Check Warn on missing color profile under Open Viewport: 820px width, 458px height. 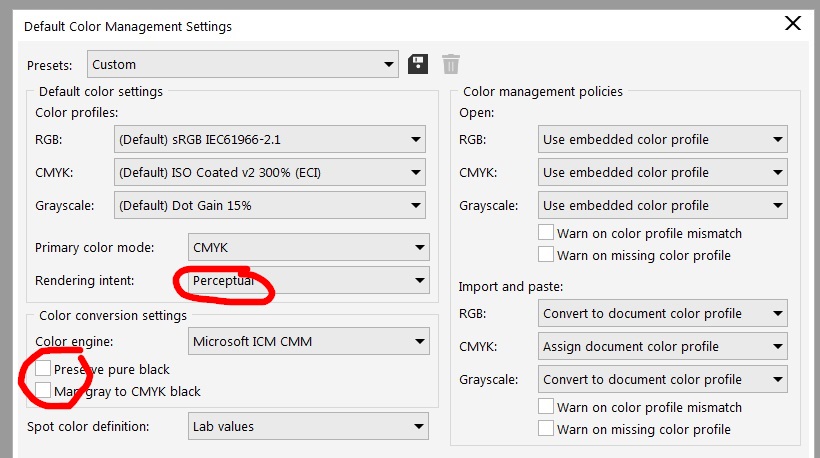[546, 255]
